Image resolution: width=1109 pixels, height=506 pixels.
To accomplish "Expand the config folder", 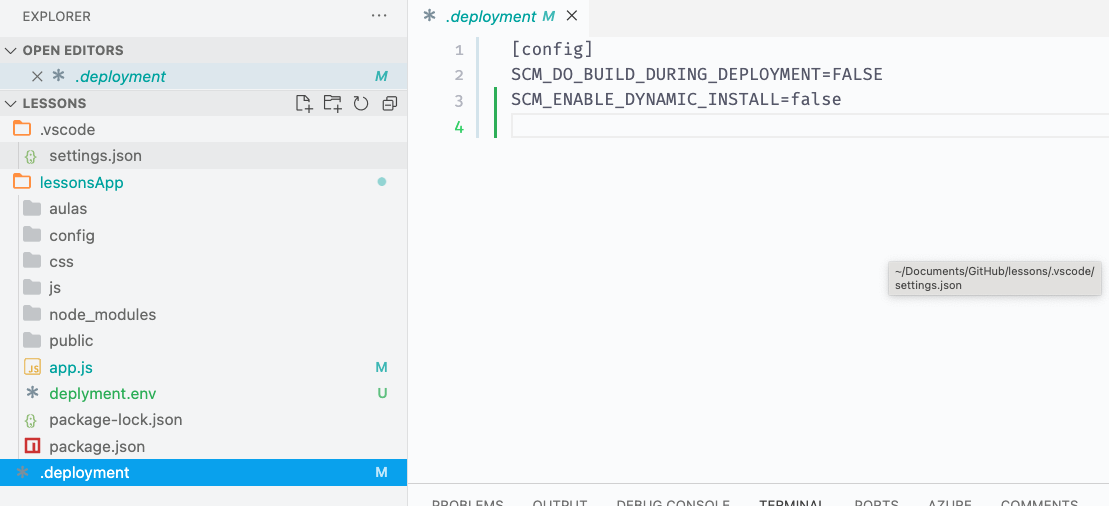I will [x=204, y=235].
